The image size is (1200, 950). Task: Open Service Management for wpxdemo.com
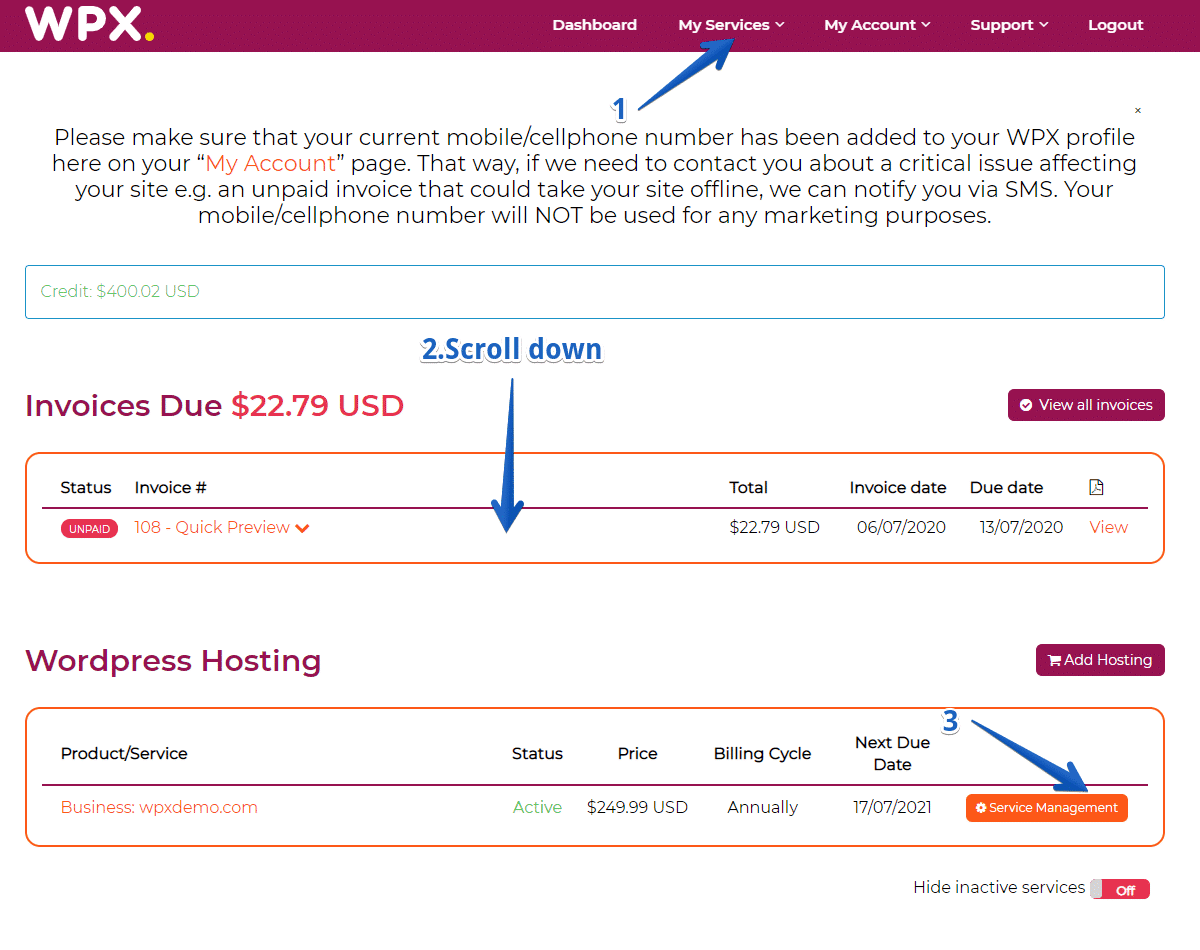1046,808
